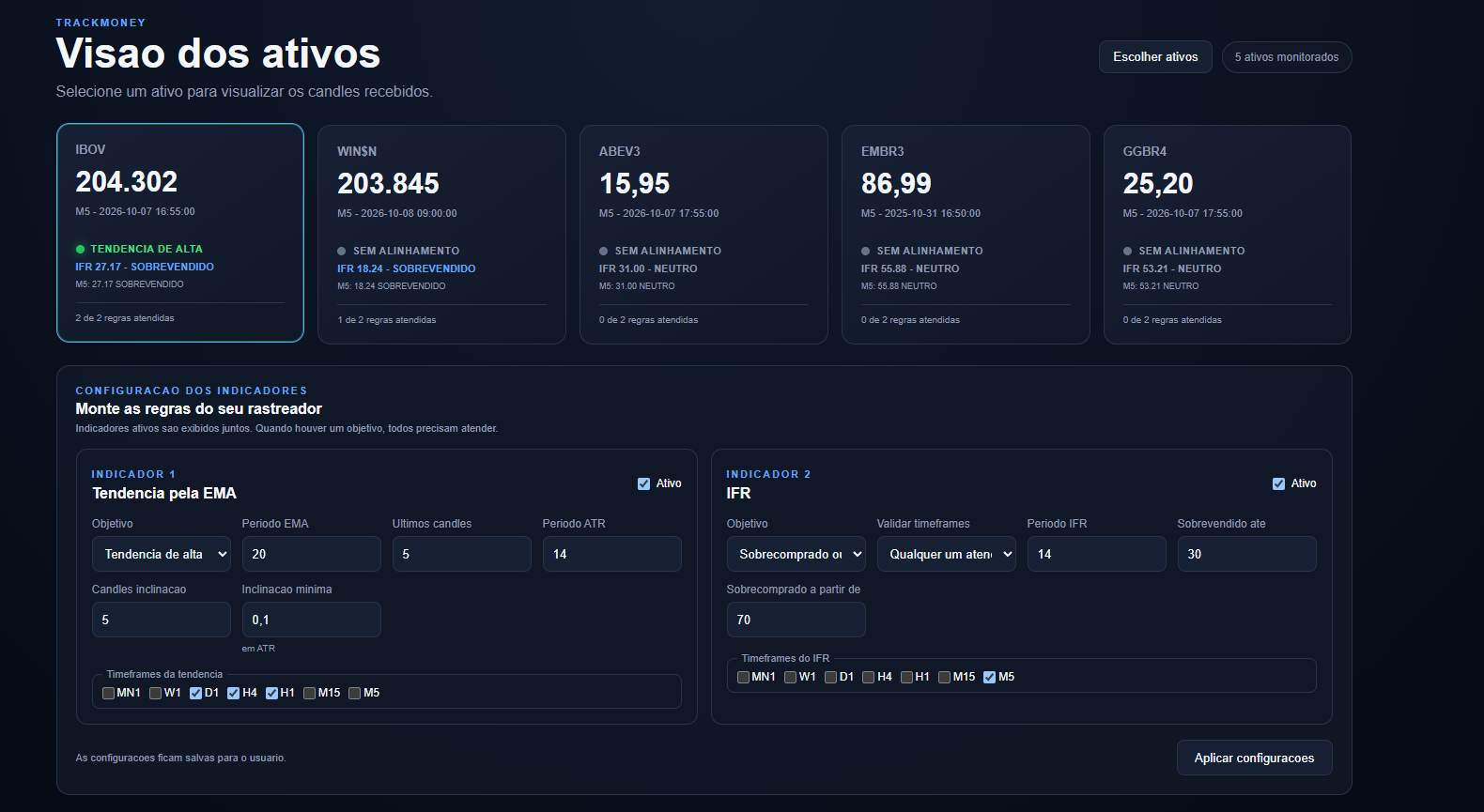This screenshot has height=812, width=1484.
Task: Check H1 in Timeframes do IFR
Action: point(906,677)
